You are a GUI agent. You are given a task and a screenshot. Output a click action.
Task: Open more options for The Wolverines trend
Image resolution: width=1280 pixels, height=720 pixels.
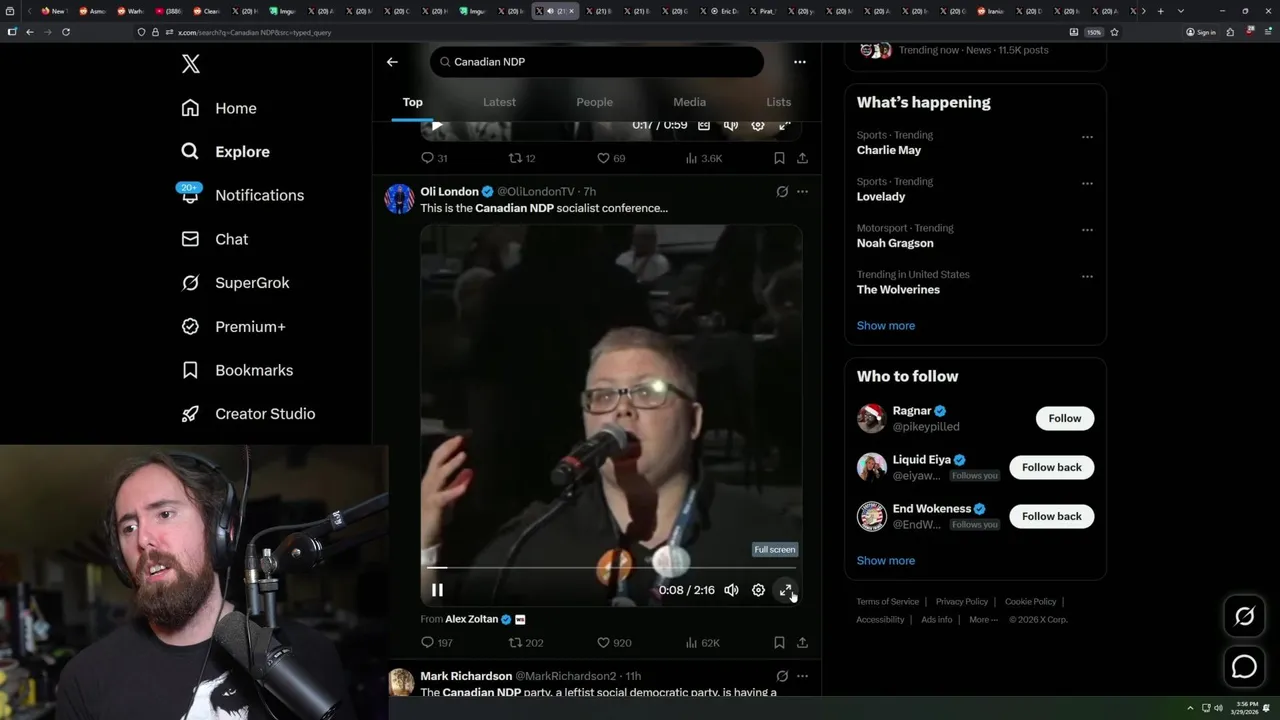[x=1087, y=276]
